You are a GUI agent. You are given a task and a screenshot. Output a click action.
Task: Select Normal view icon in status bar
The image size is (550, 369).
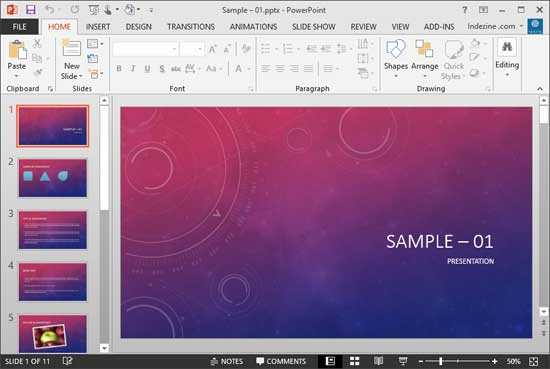330,361
